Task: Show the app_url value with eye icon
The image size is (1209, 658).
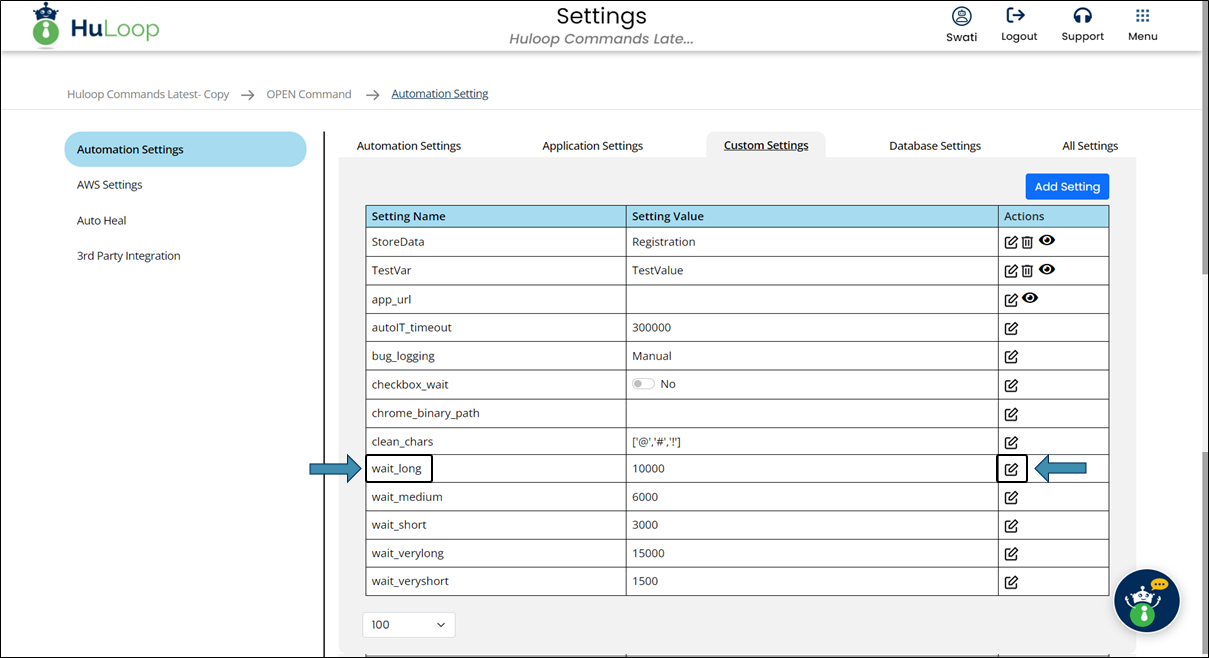Action: pos(1030,298)
